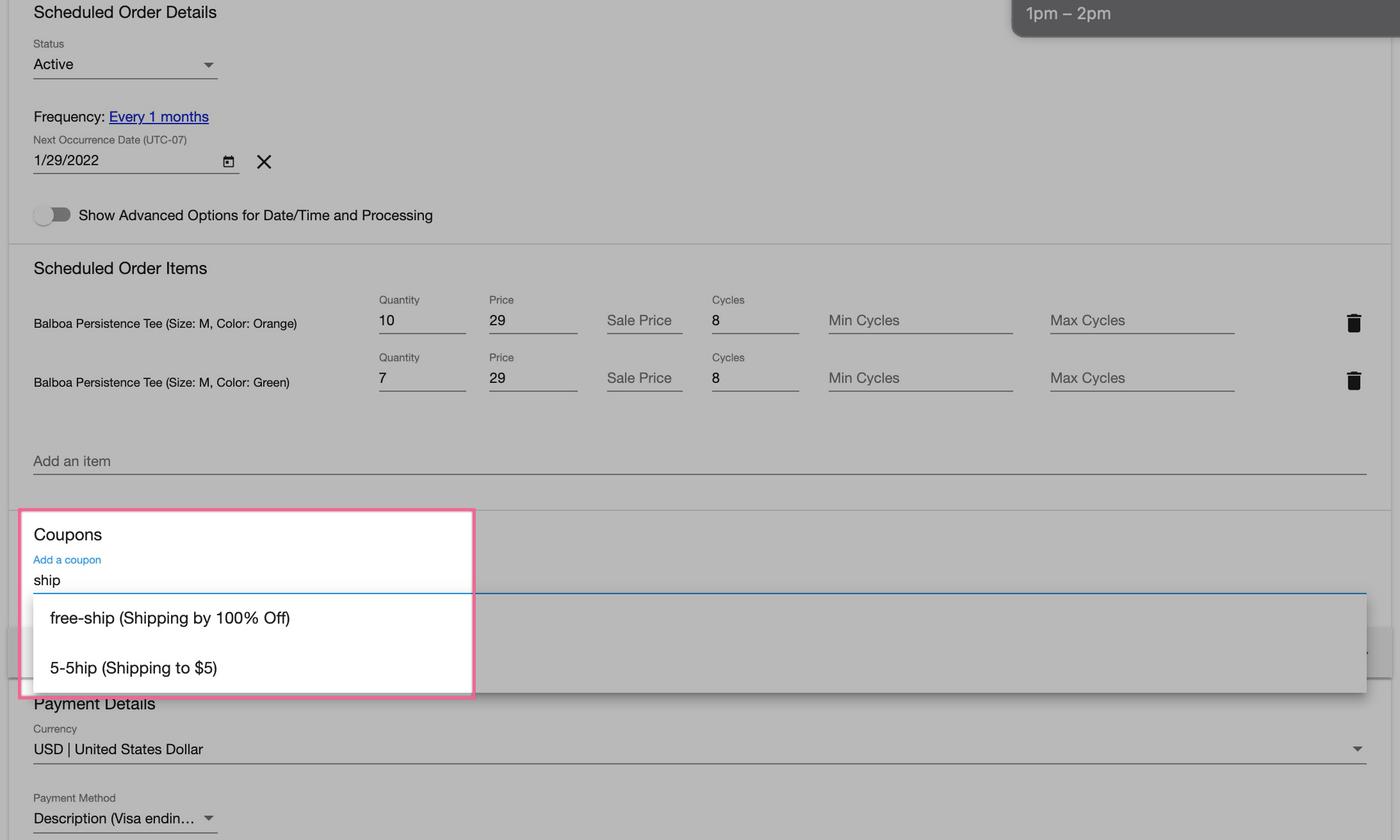Click the Orange tee Max Cycles field
The image size is (1400, 840).
[x=1141, y=320]
